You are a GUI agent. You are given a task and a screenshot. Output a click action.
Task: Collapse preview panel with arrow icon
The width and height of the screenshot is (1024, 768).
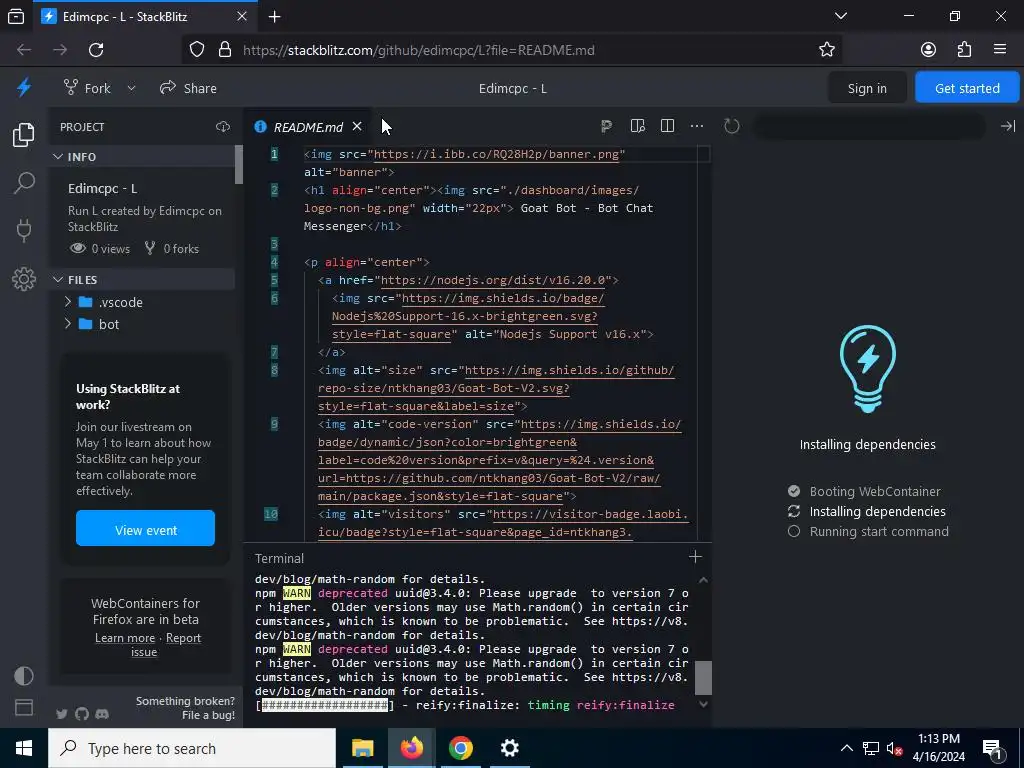1008,126
